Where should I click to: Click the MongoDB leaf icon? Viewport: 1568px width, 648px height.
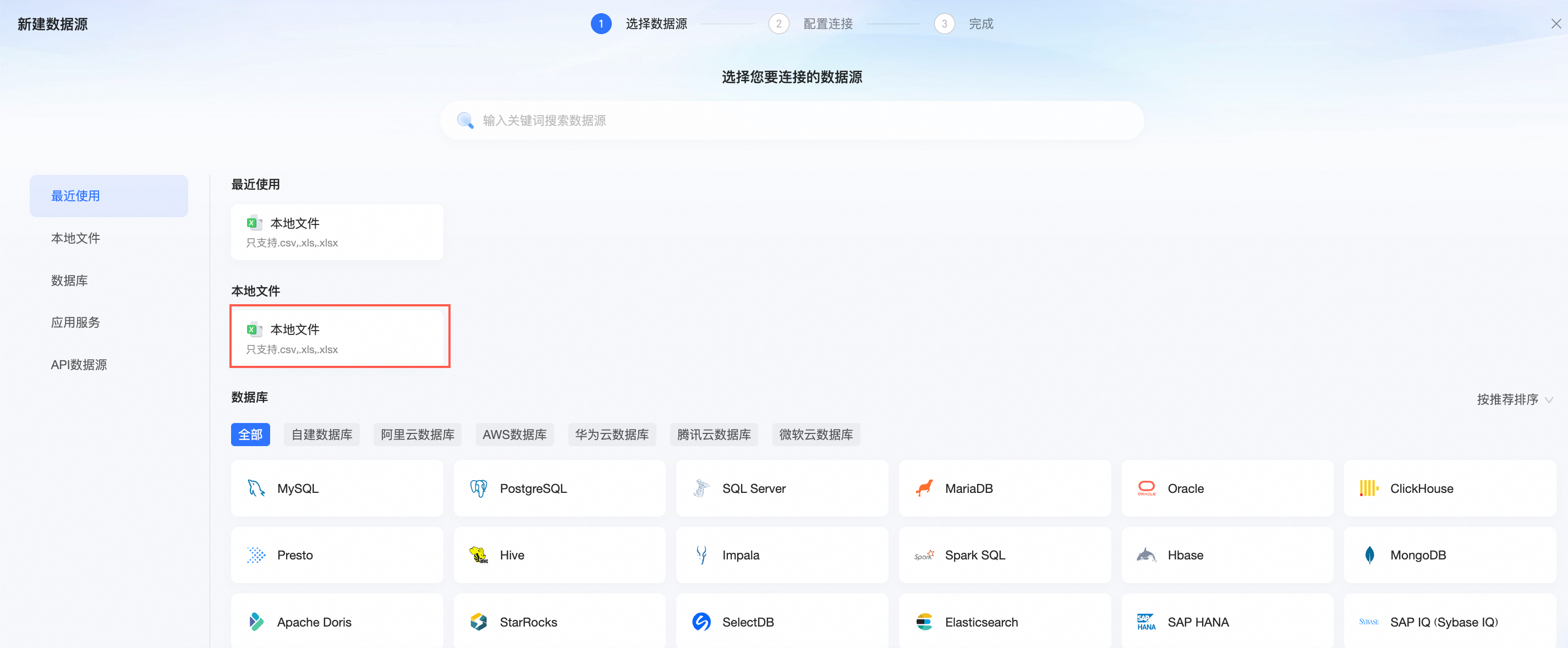pos(1369,555)
